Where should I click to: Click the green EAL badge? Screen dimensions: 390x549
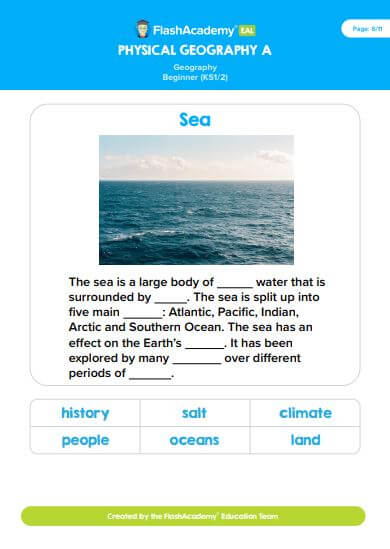click(247, 31)
